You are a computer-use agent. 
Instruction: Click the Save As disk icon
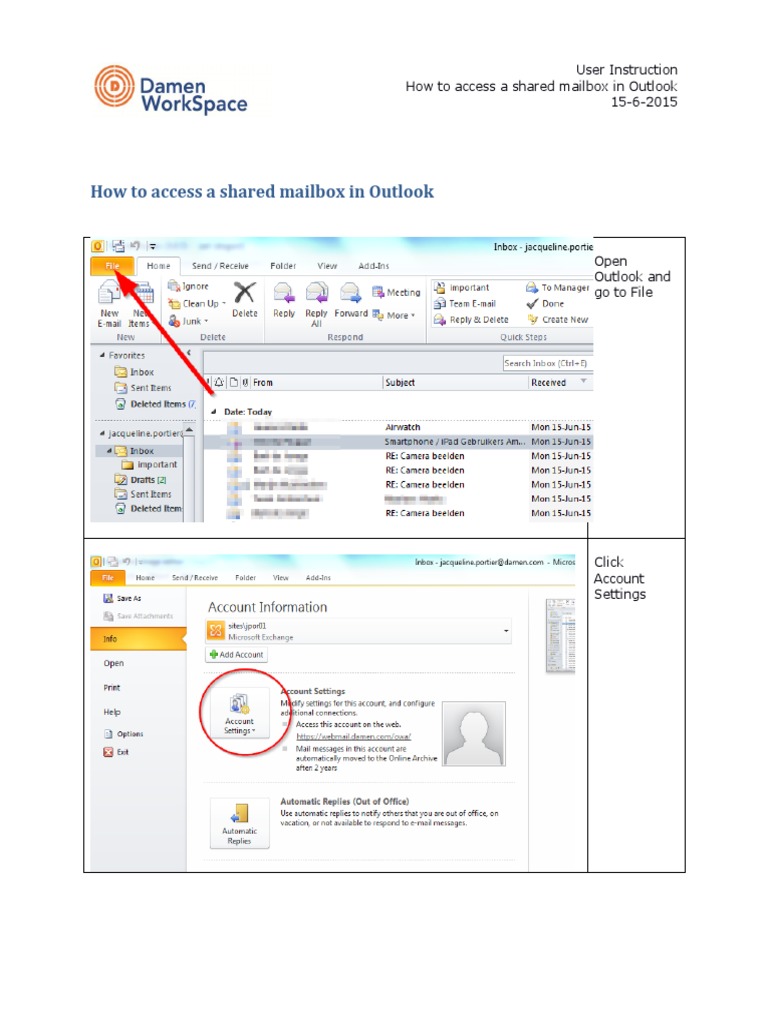point(108,598)
